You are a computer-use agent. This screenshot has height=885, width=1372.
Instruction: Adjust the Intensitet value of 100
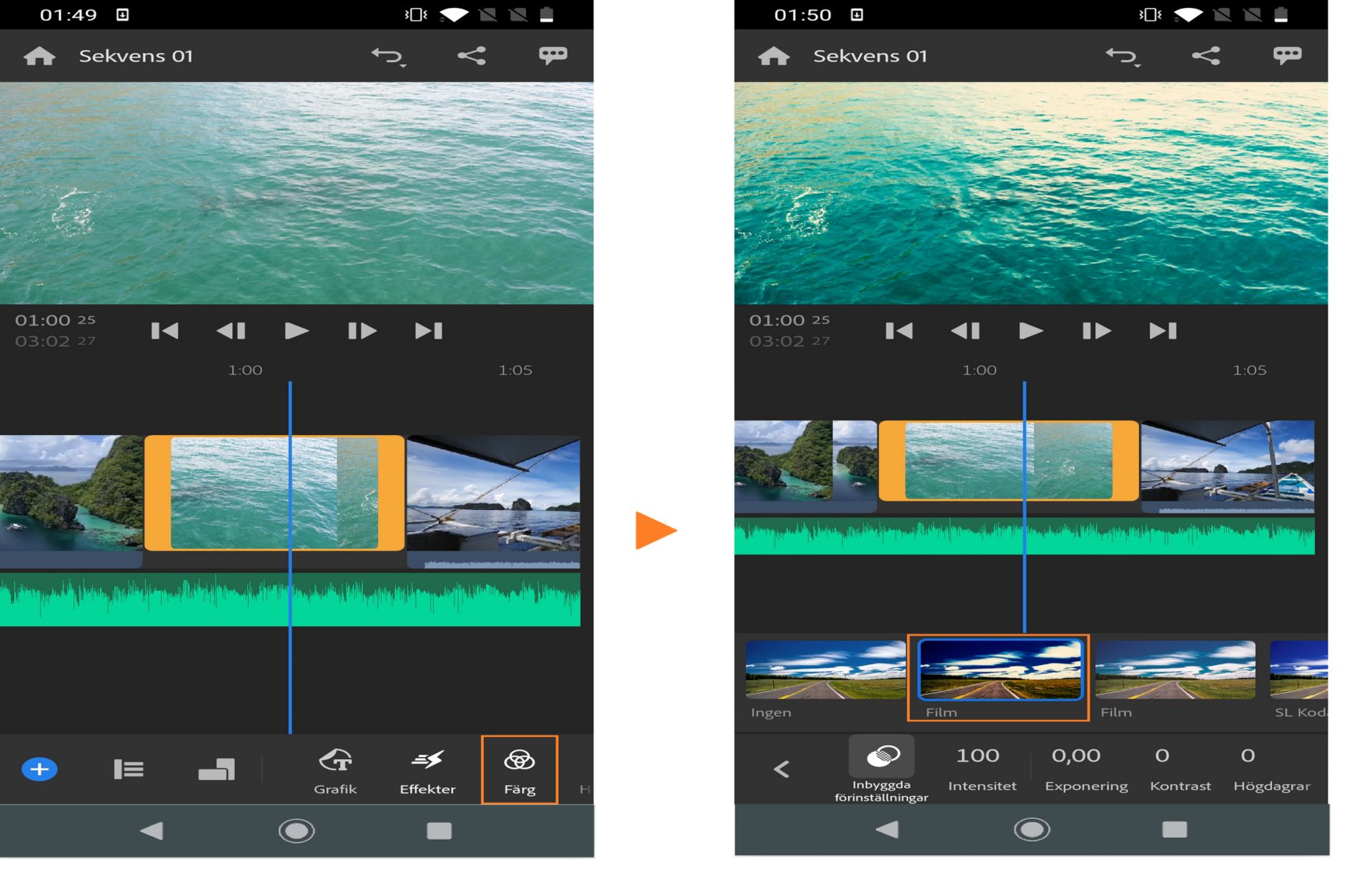(978, 756)
